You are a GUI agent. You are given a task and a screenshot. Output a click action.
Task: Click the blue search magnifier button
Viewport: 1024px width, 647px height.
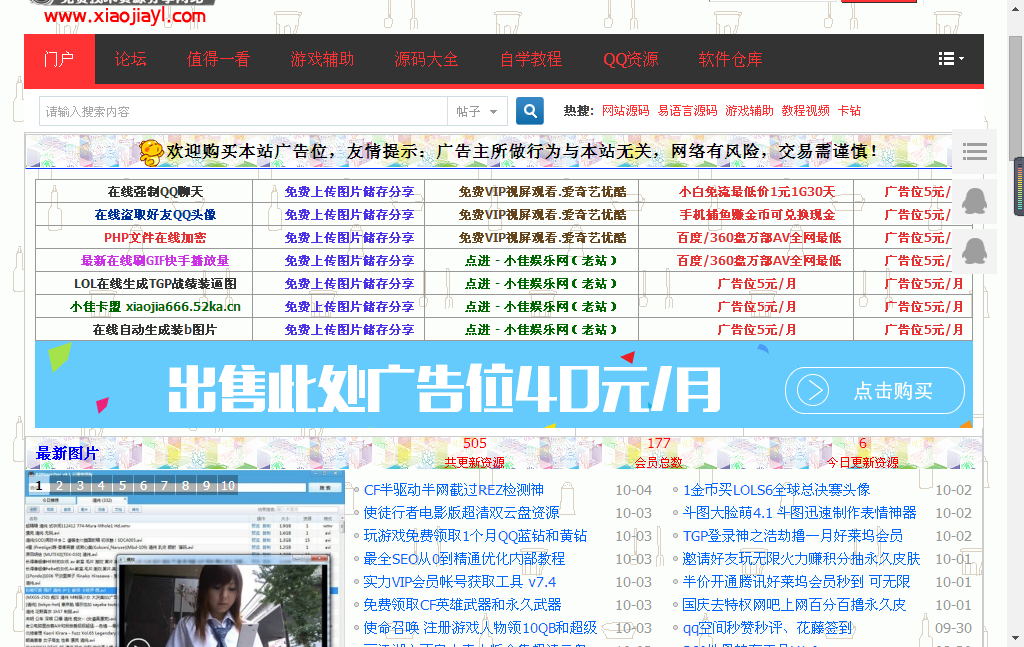[530, 111]
